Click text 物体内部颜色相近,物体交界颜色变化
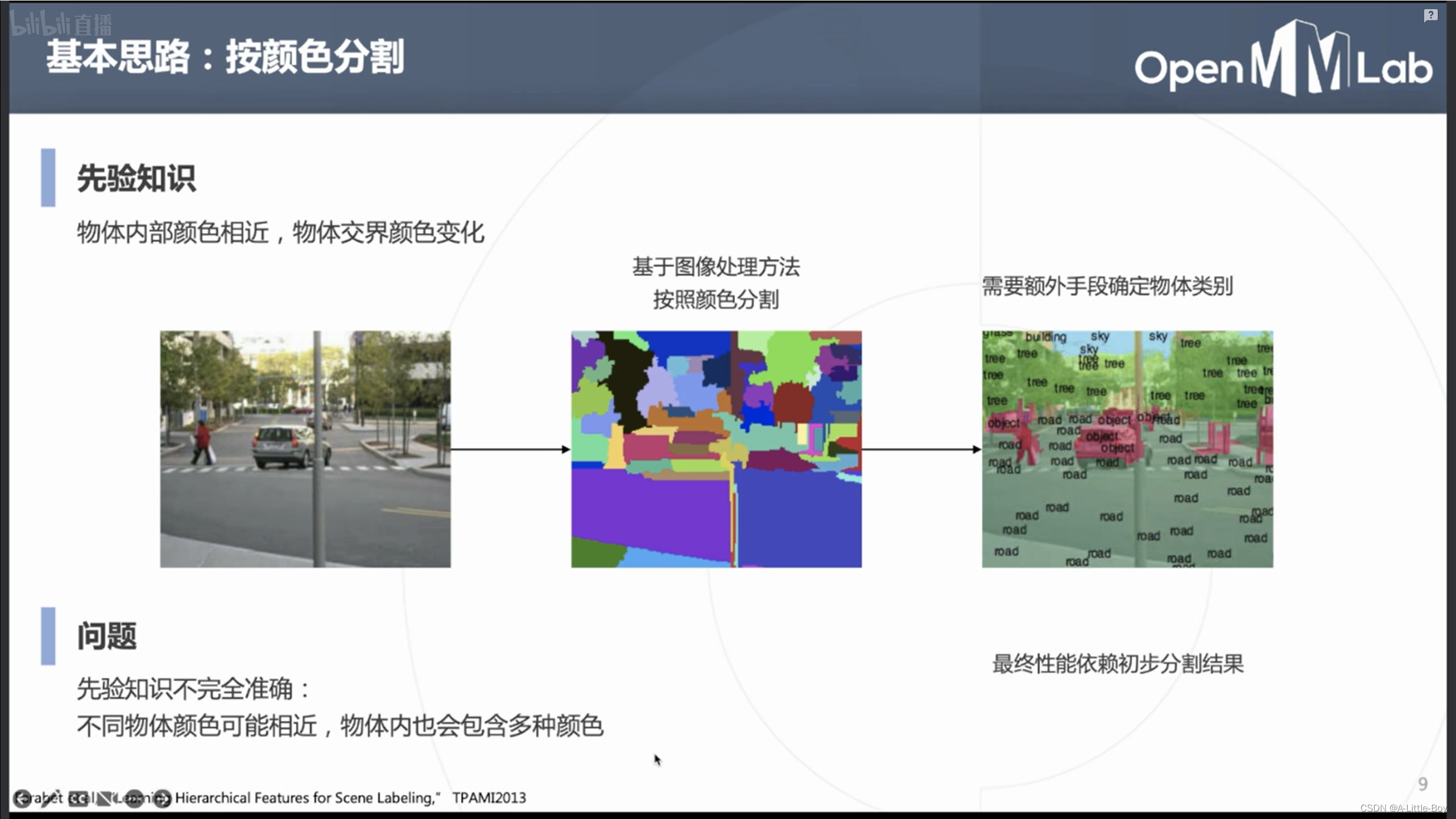 (280, 233)
